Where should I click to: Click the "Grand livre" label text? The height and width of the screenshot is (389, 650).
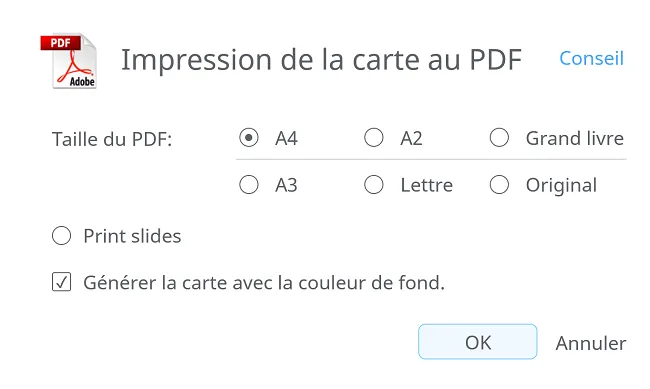[x=575, y=139]
